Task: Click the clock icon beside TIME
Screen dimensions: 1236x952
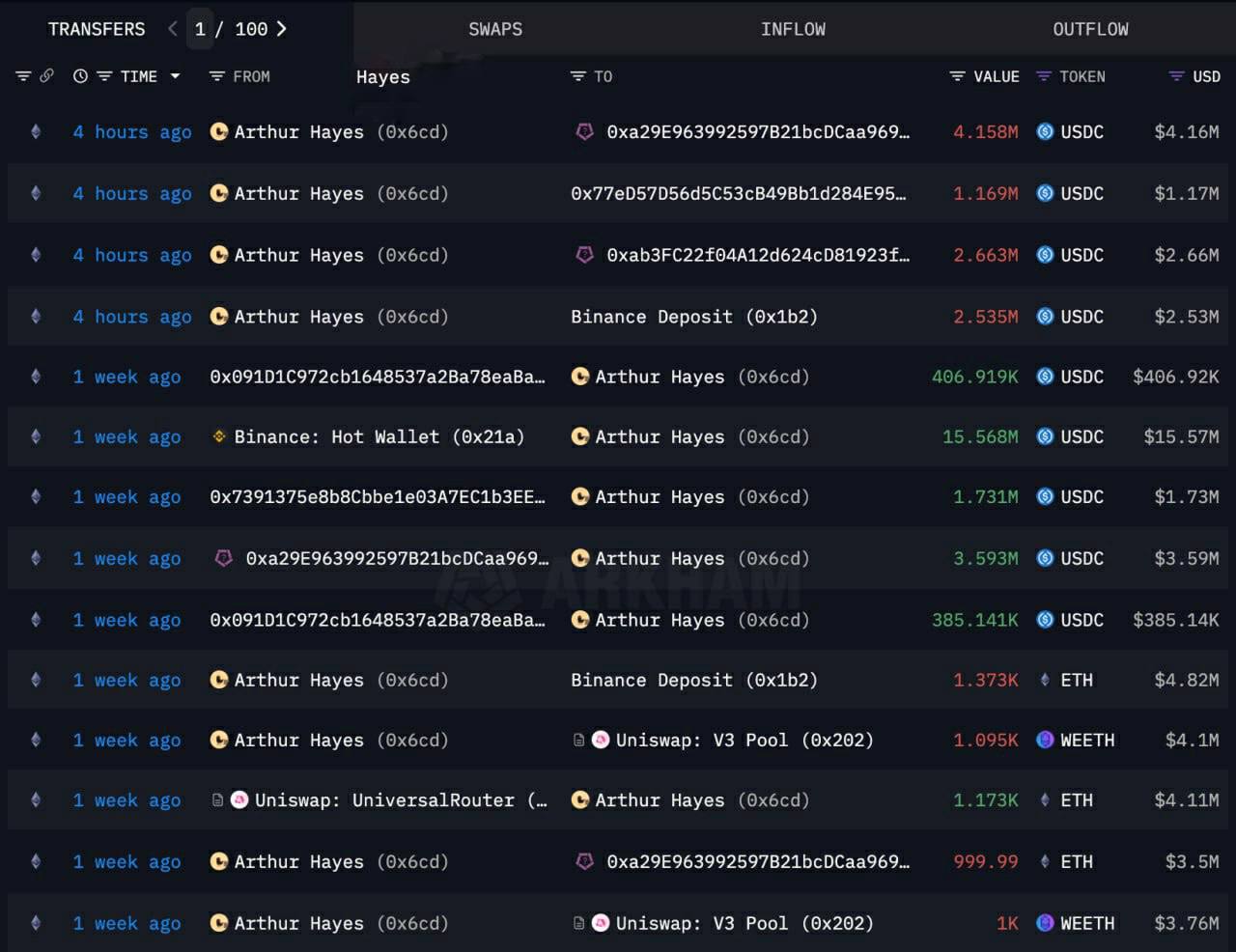Action: click(80, 76)
